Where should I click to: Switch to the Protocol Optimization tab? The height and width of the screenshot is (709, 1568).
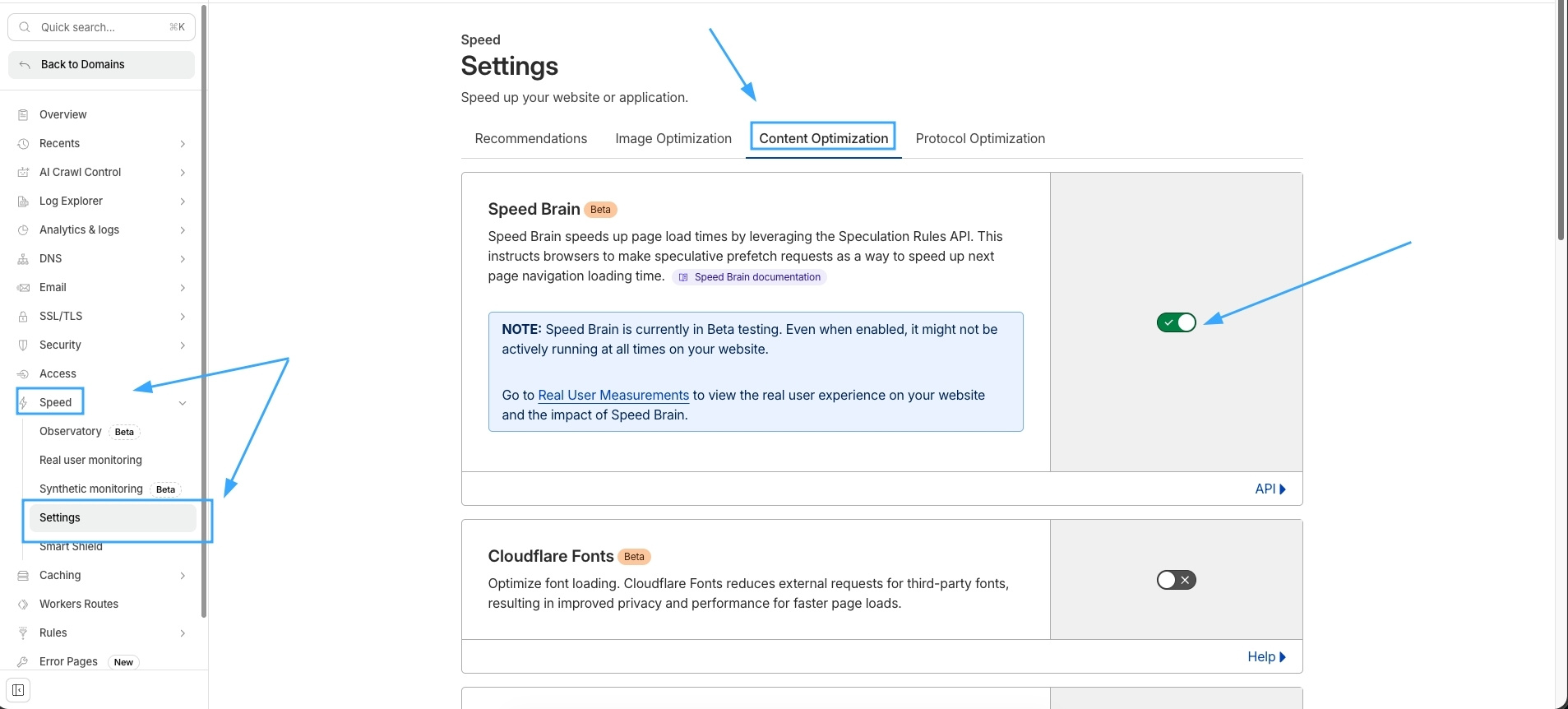click(x=980, y=139)
